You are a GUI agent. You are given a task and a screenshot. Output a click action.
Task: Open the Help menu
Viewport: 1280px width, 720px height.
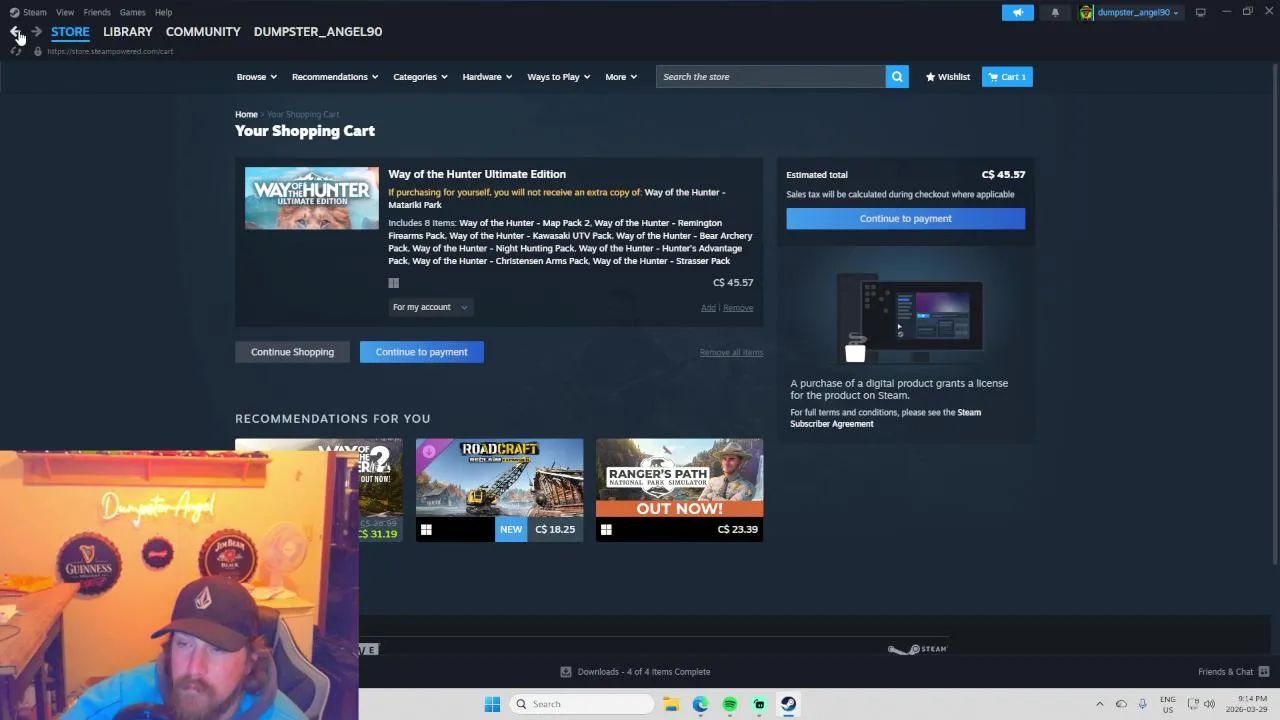pyautogui.click(x=163, y=12)
